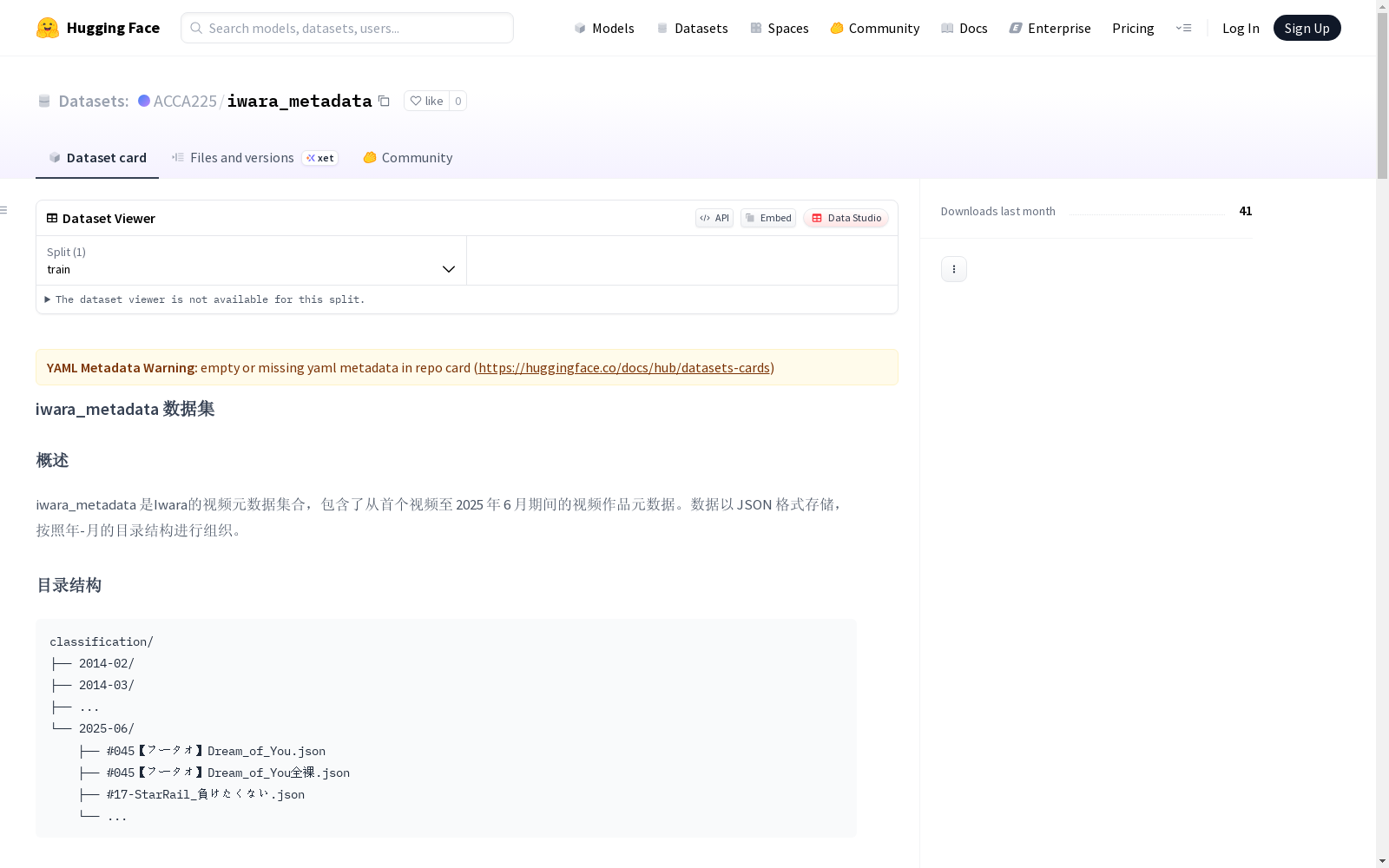Click the 'iwara_metadata 数据集' heading

125,409
